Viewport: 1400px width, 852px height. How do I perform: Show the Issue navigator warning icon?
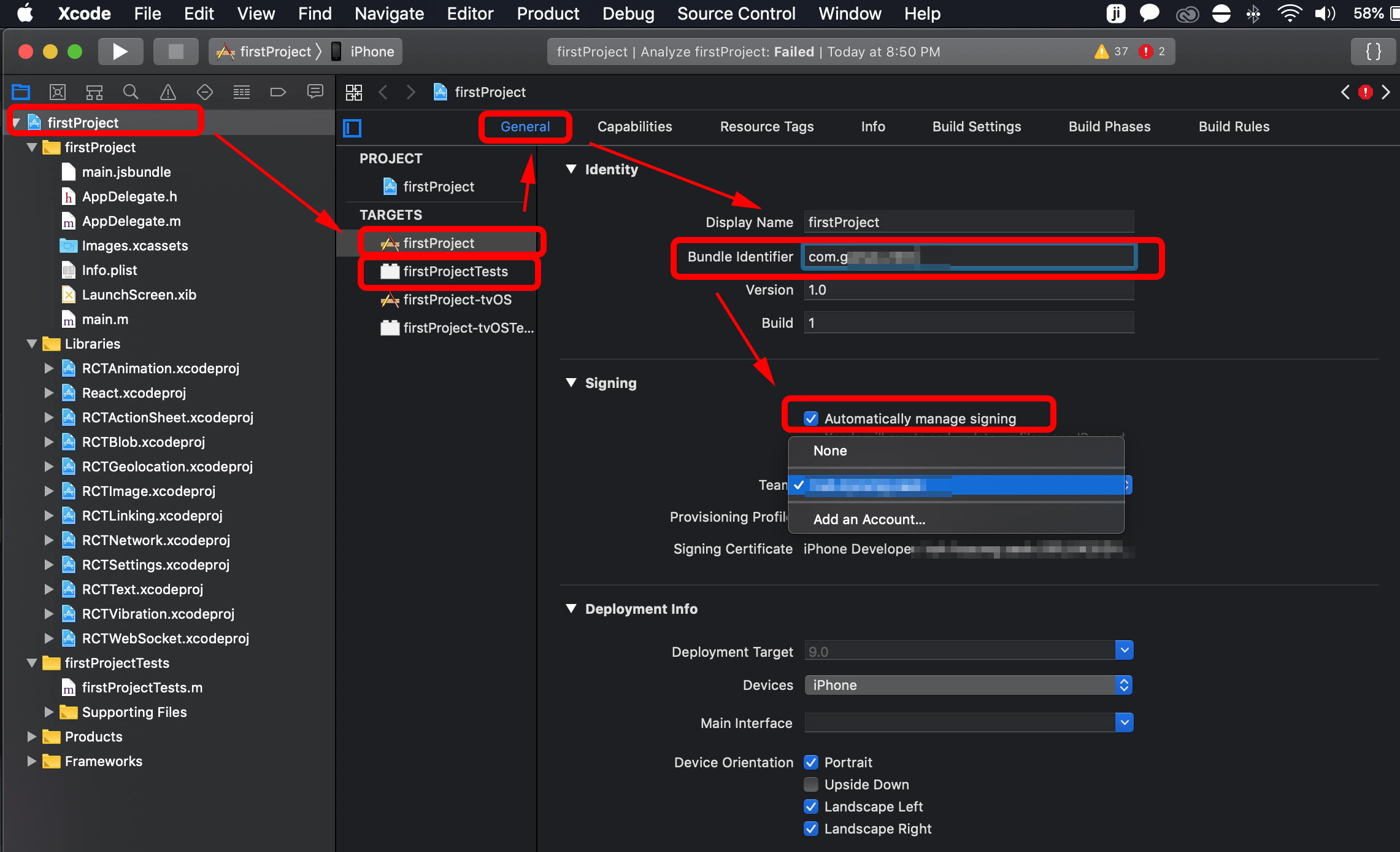(x=167, y=92)
